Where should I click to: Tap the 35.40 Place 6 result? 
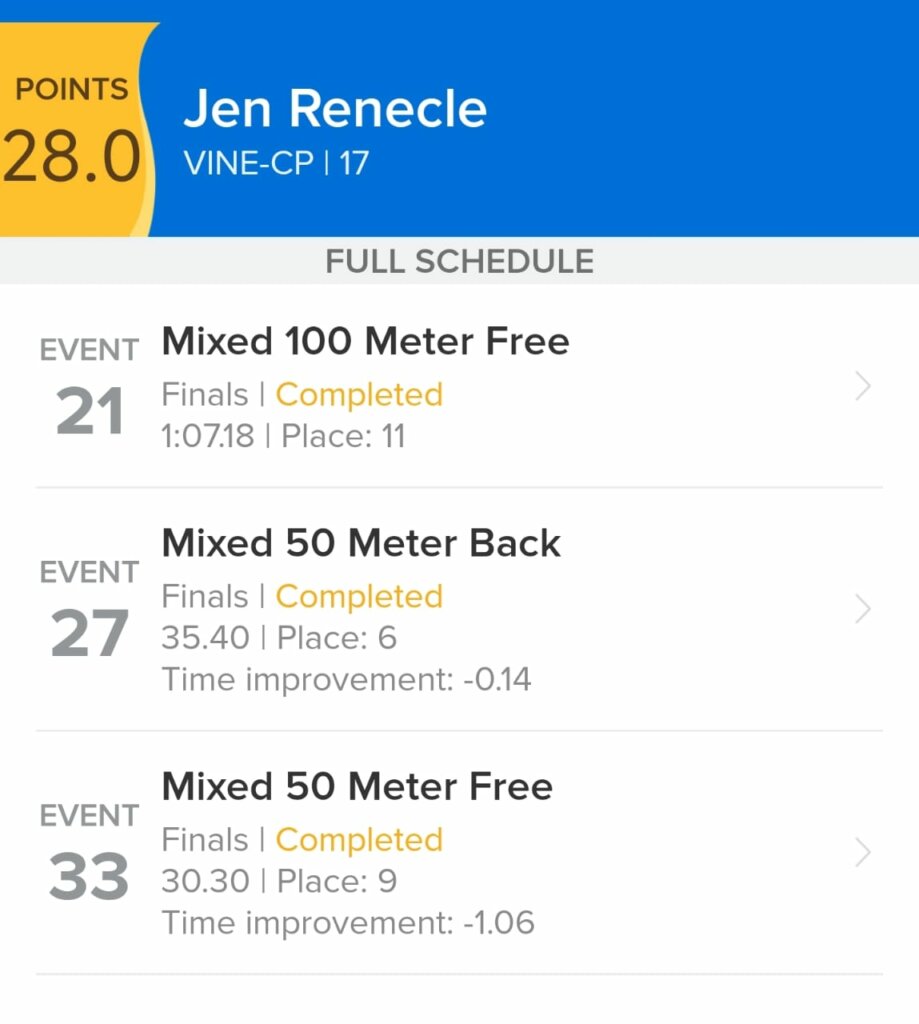point(279,638)
